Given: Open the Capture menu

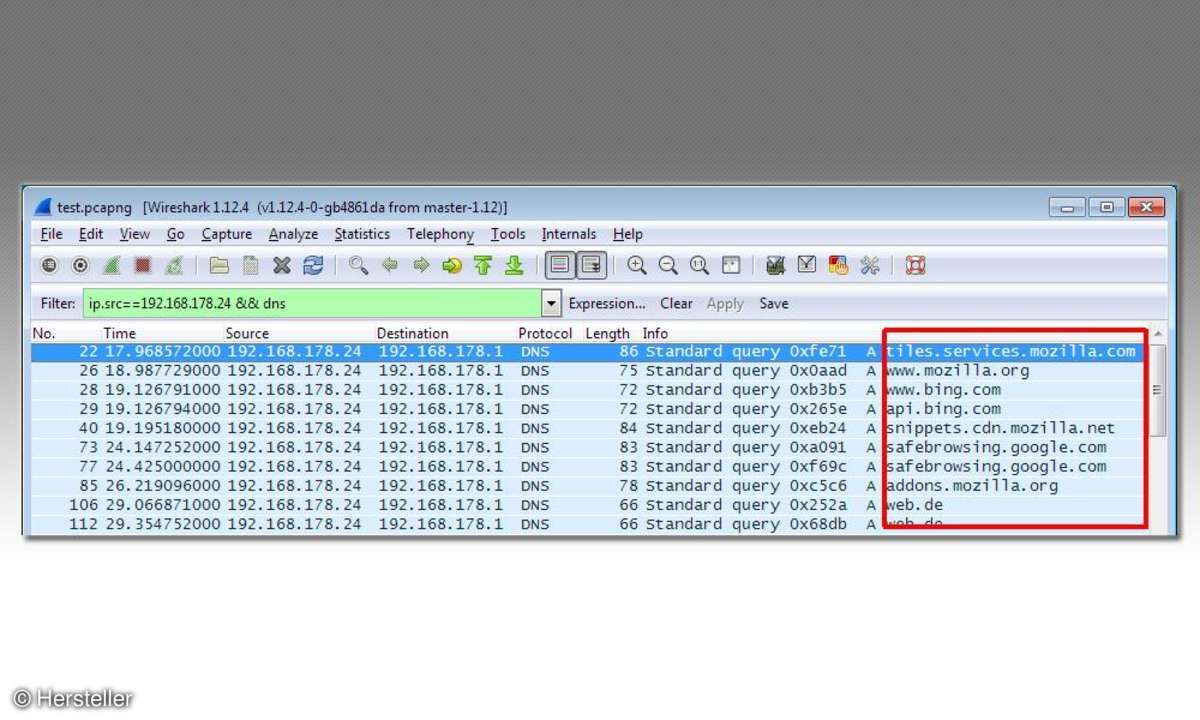Looking at the screenshot, I should coord(227,234).
